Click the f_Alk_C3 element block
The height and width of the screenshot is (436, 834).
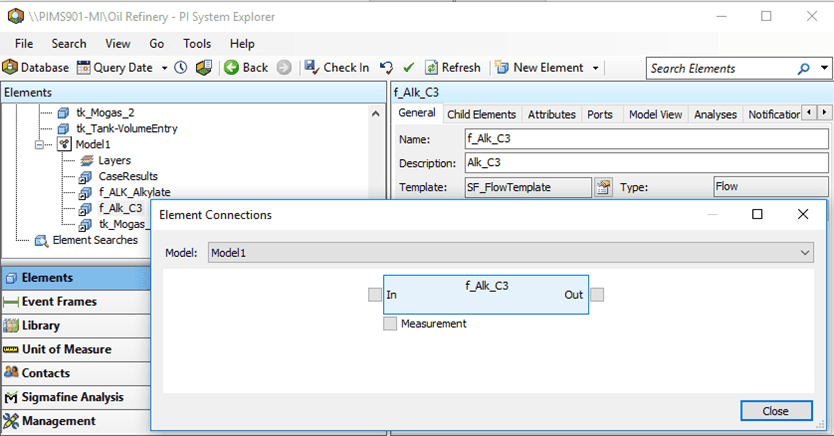click(x=486, y=295)
